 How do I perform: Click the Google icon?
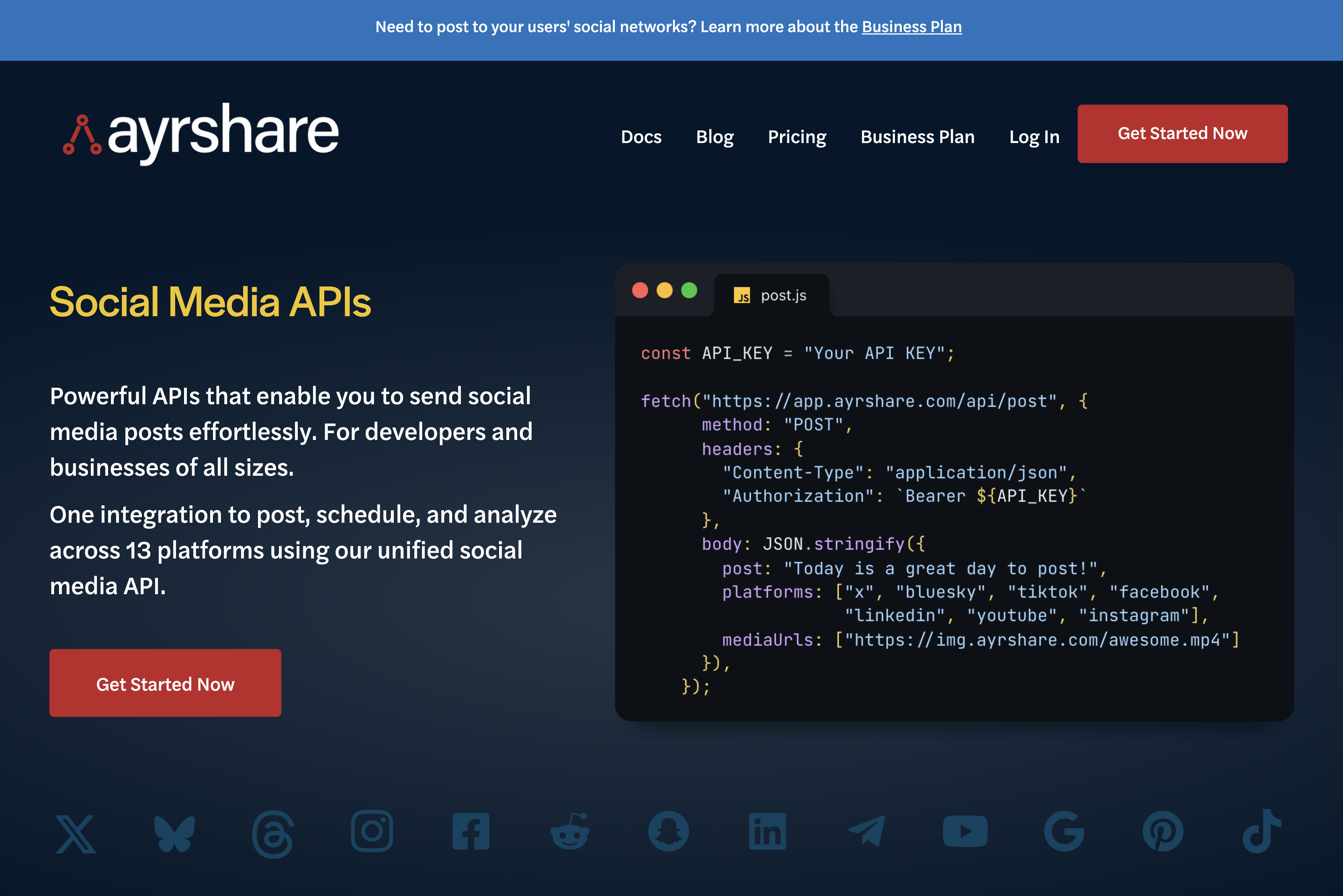click(x=1064, y=831)
